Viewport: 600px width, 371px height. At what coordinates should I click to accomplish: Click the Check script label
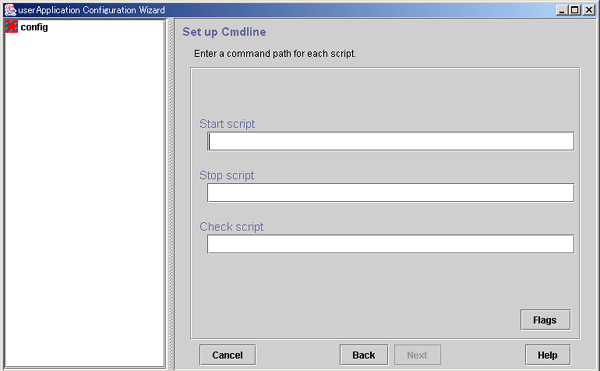pos(231,226)
